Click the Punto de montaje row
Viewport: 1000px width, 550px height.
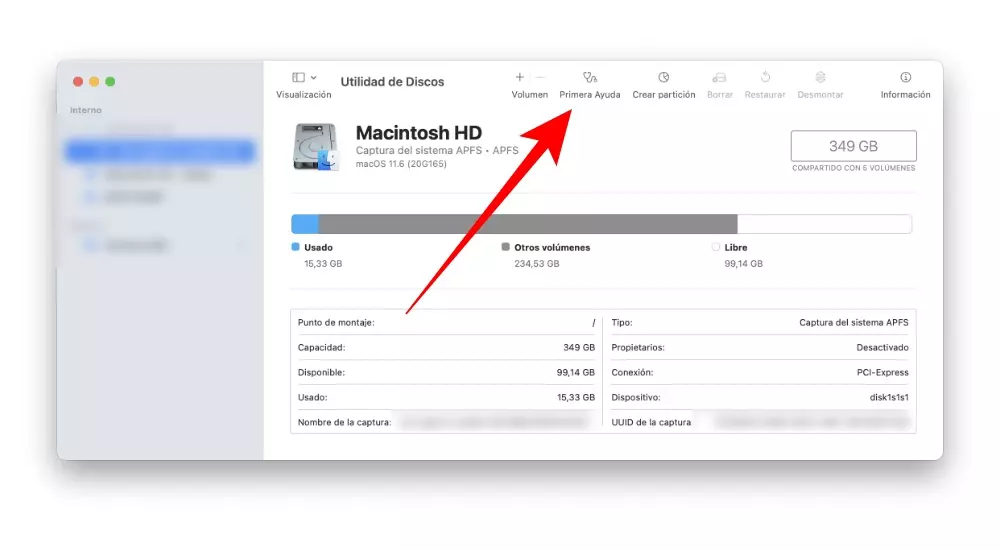click(446, 323)
